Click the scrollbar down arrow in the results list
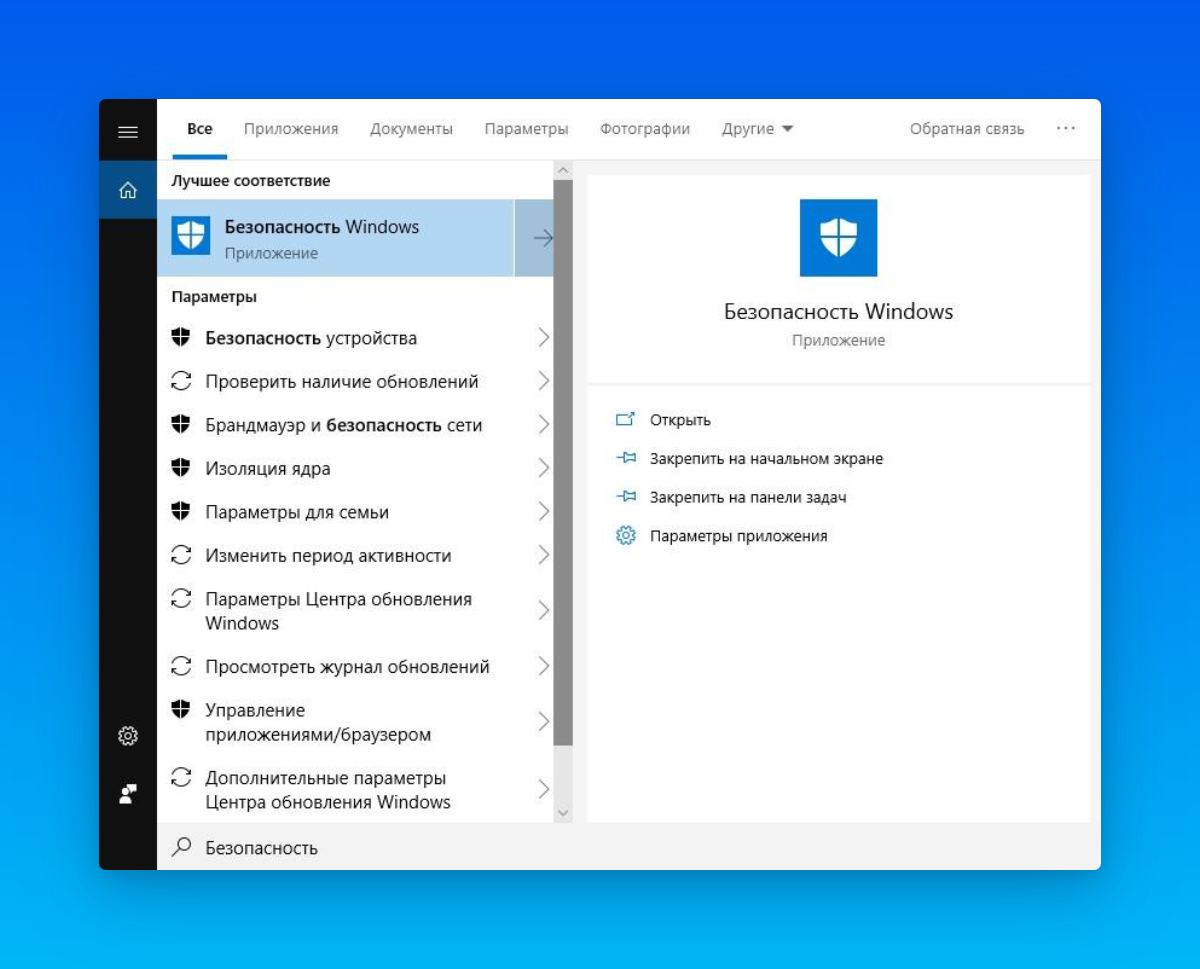The image size is (1200, 969). pyautogui.click(x=563, y=813)
